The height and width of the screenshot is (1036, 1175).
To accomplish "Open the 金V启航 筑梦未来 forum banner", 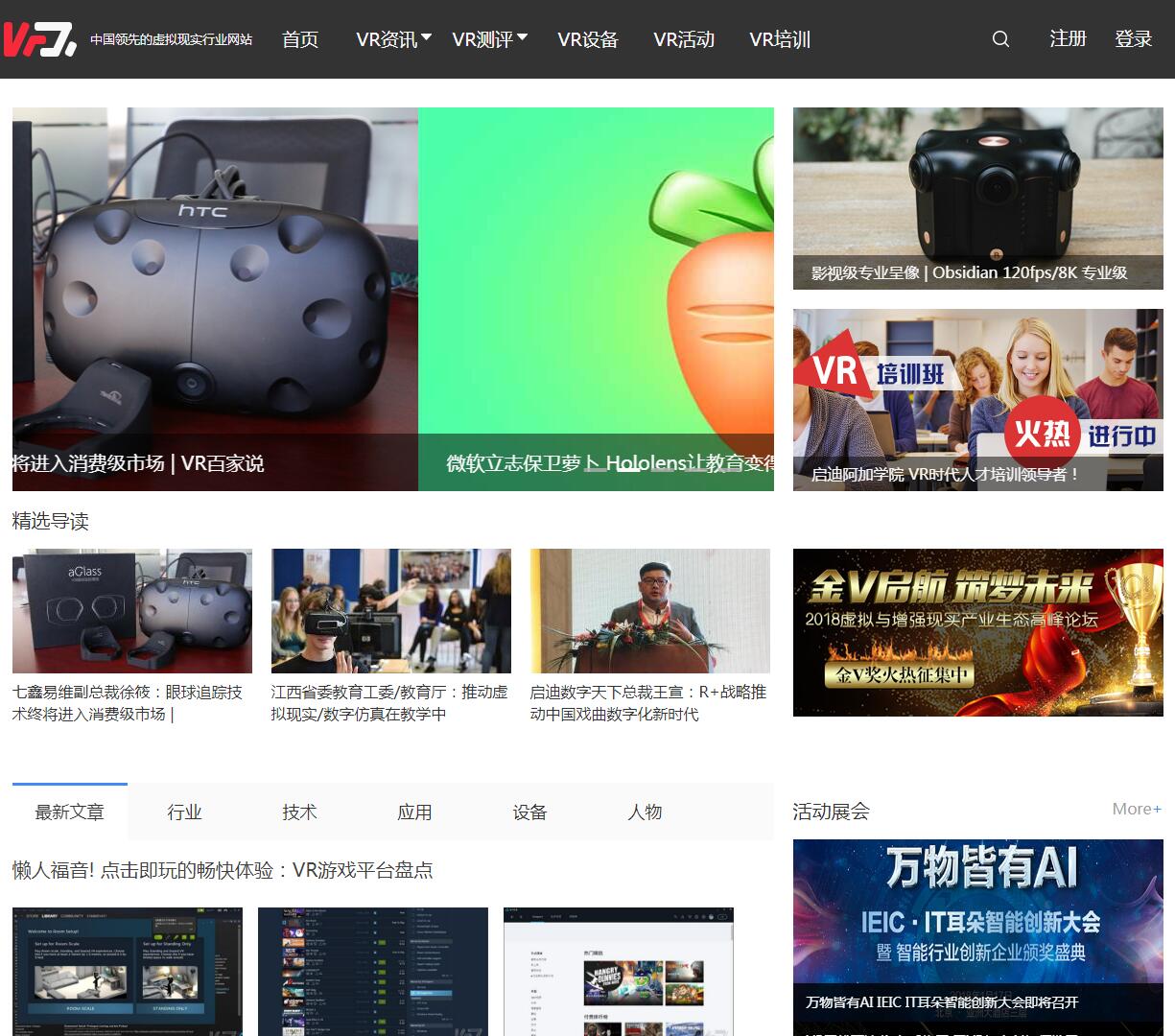I will (978, 632).
